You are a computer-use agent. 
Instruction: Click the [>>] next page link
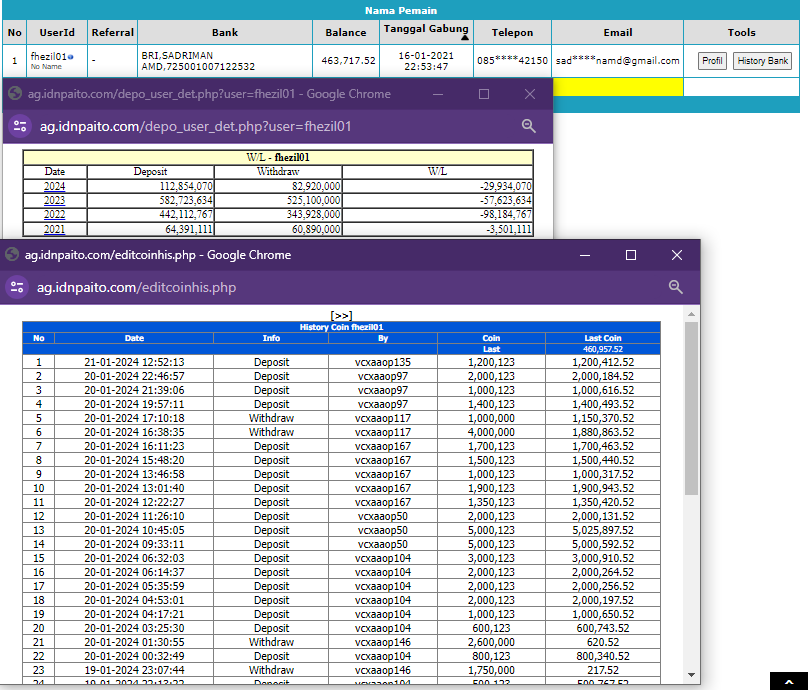tap(341, 315)
